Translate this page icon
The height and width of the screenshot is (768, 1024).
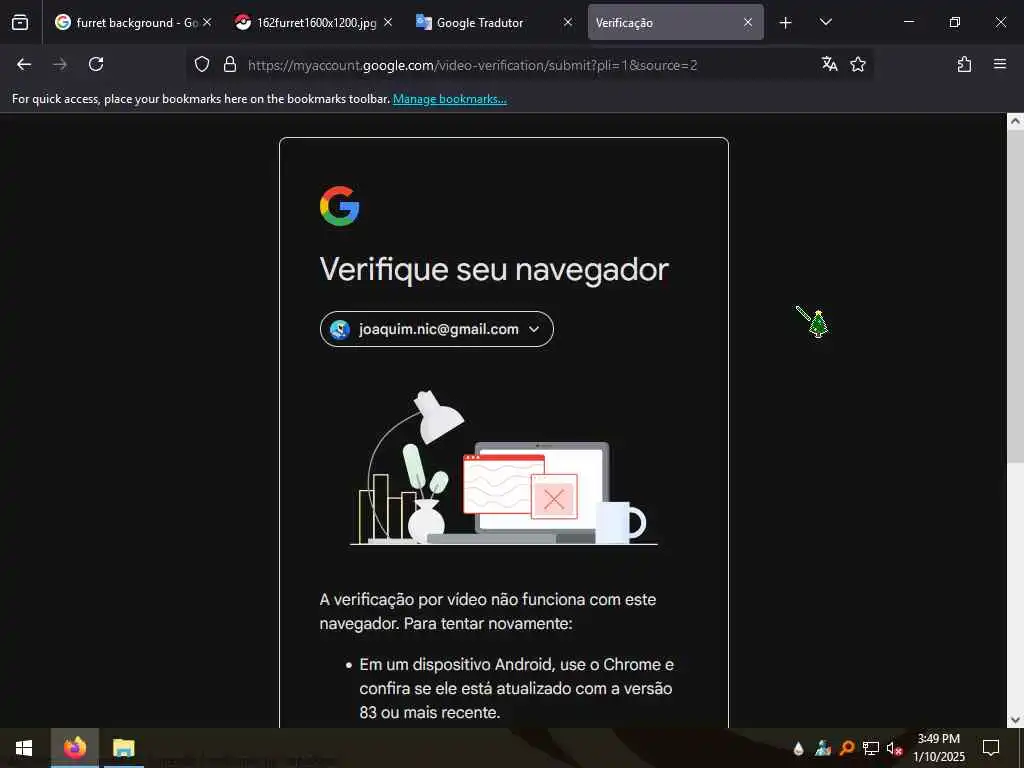pyautogui.click(x=829, y=64)
